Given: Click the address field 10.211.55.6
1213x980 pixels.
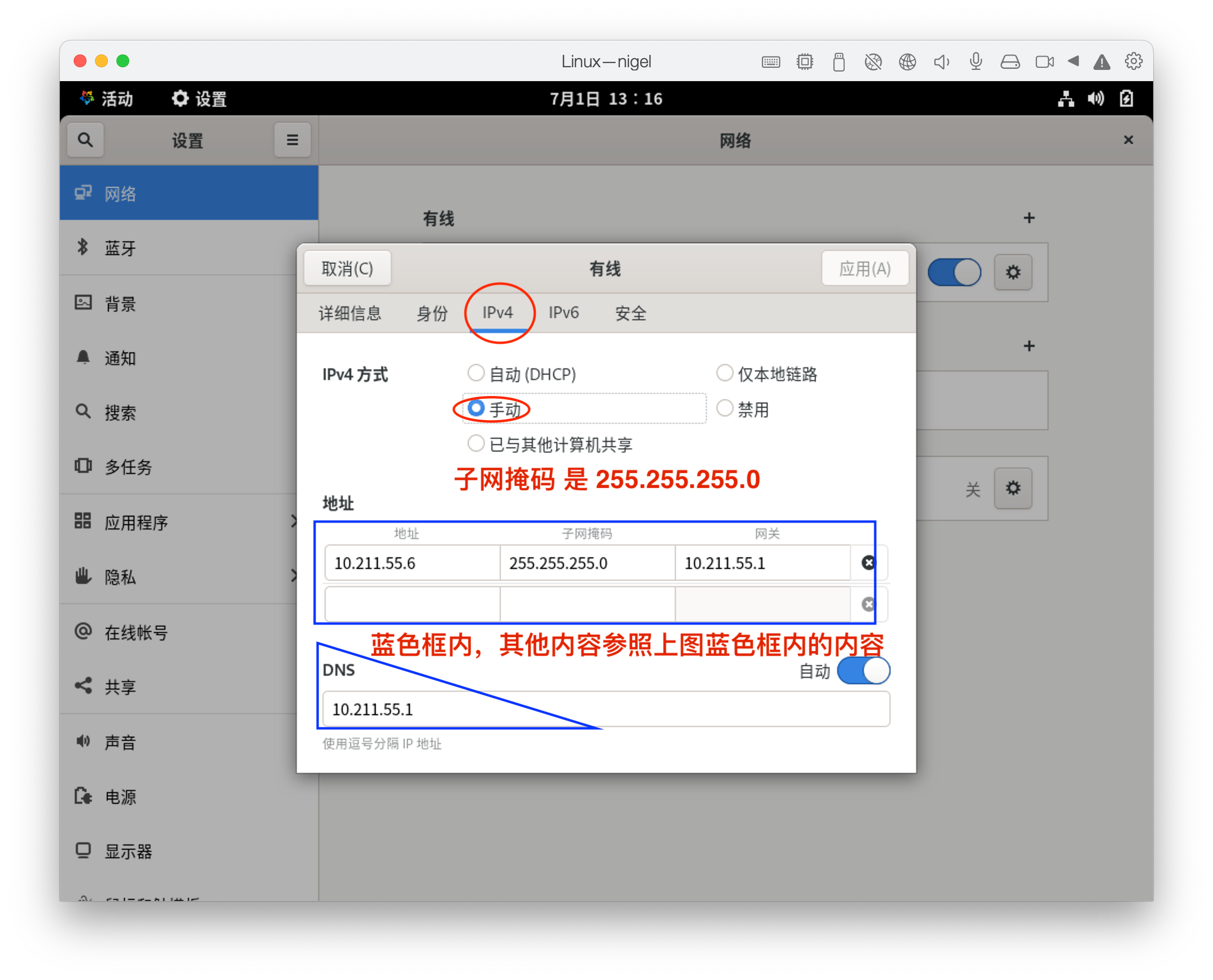Looking at the screenshot, I should [x=412, y=563].
